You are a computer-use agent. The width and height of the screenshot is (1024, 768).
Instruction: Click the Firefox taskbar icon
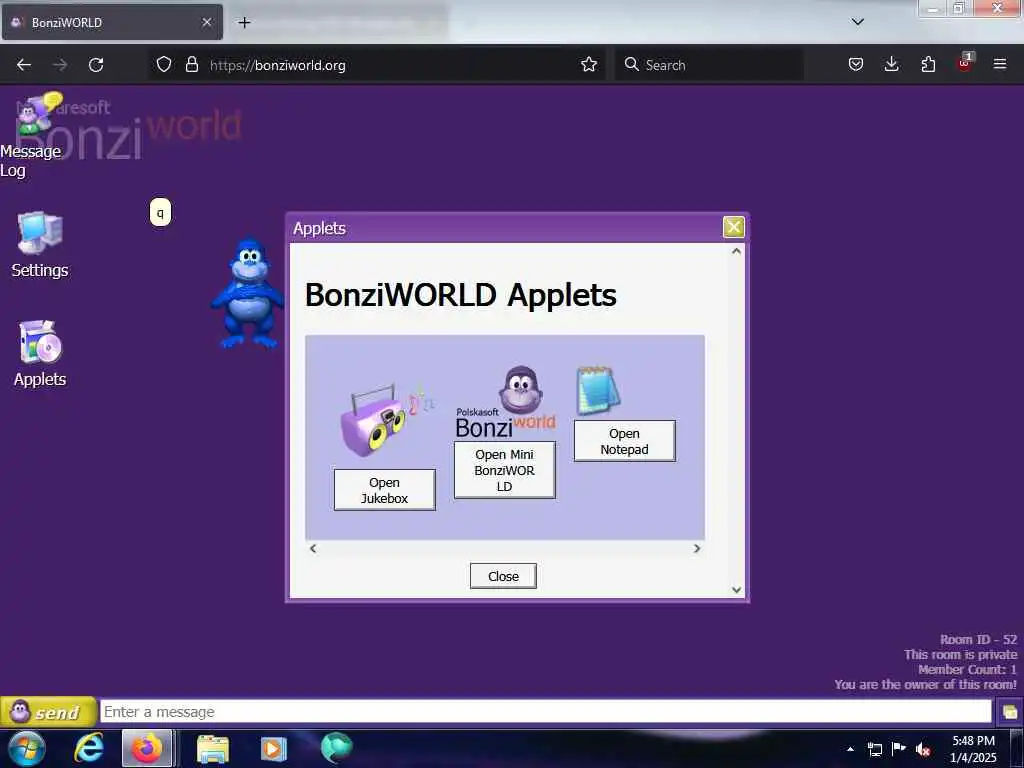[147, 748]
